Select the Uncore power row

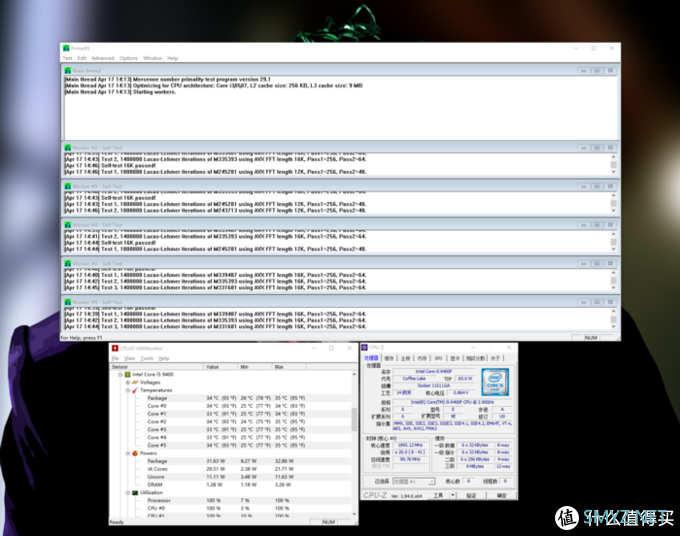pos(230,477)
